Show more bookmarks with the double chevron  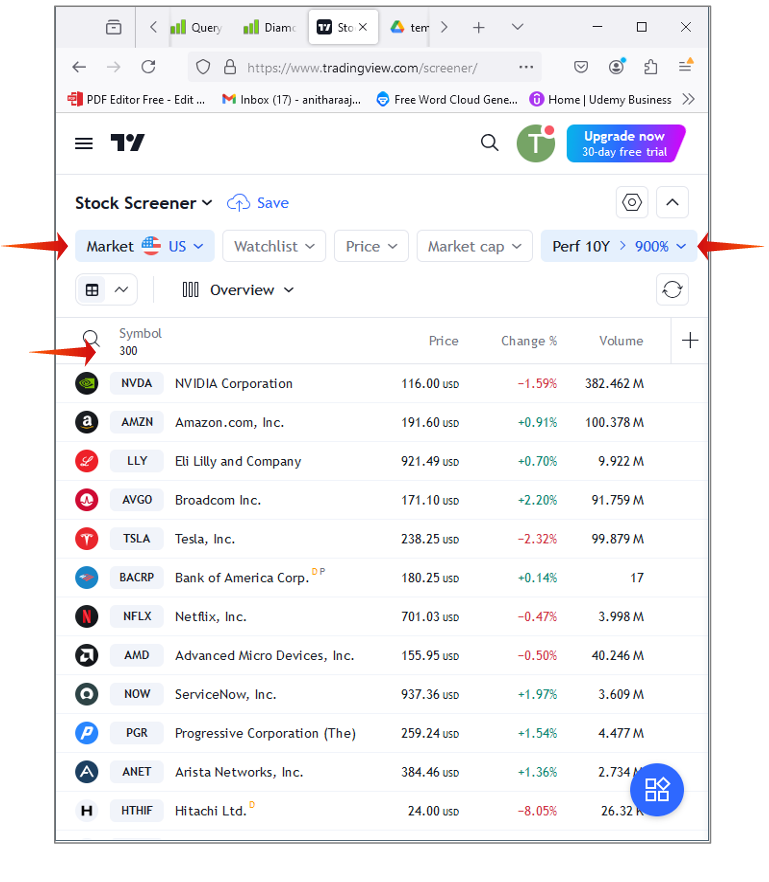point(688,100)
